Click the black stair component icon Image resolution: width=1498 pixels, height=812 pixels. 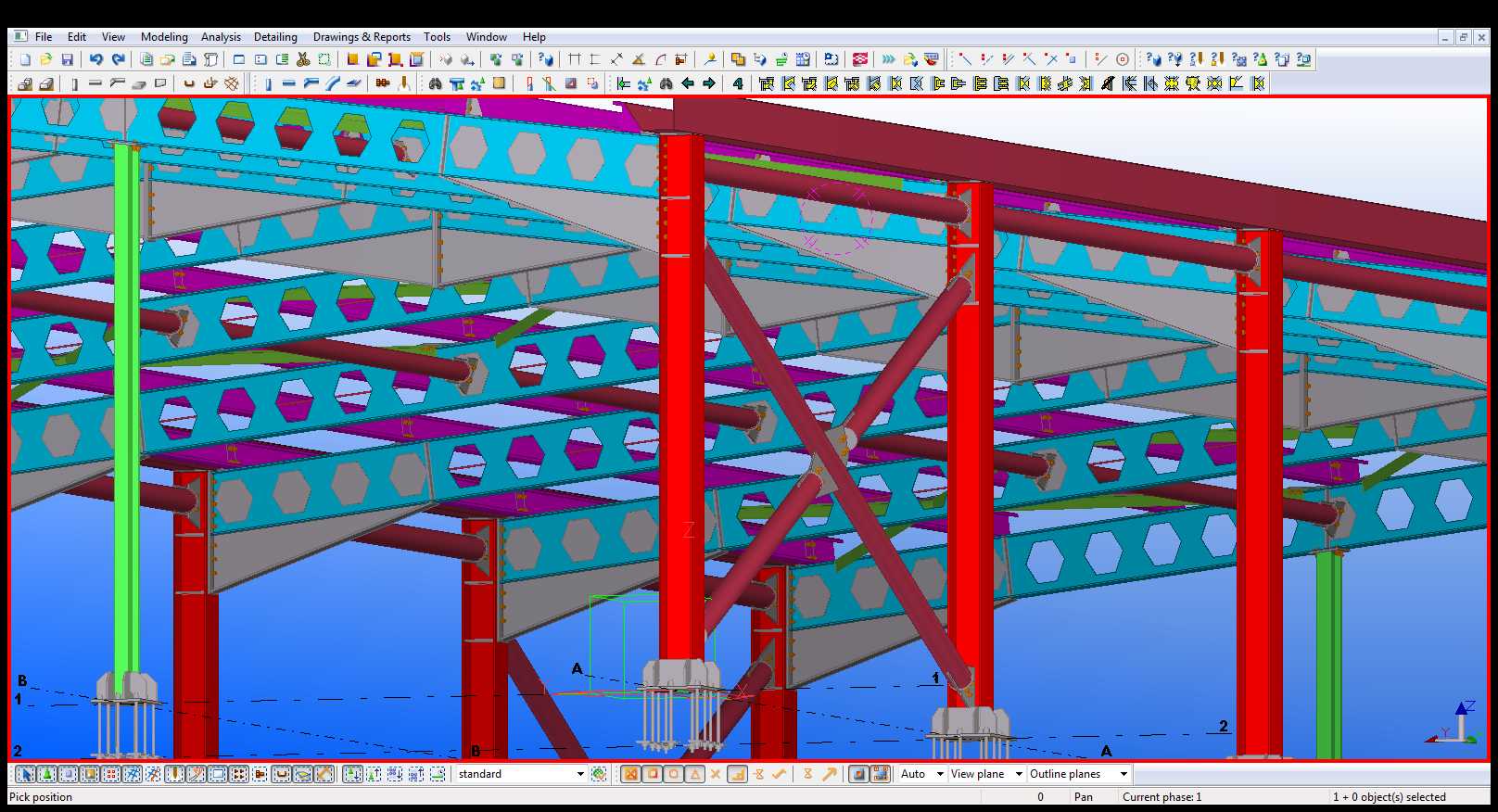[1108, 83]
